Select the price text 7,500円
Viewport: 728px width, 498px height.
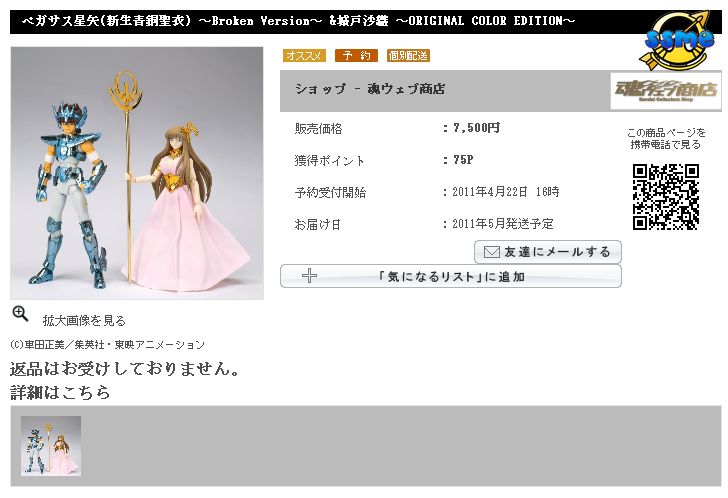(476, 128)
